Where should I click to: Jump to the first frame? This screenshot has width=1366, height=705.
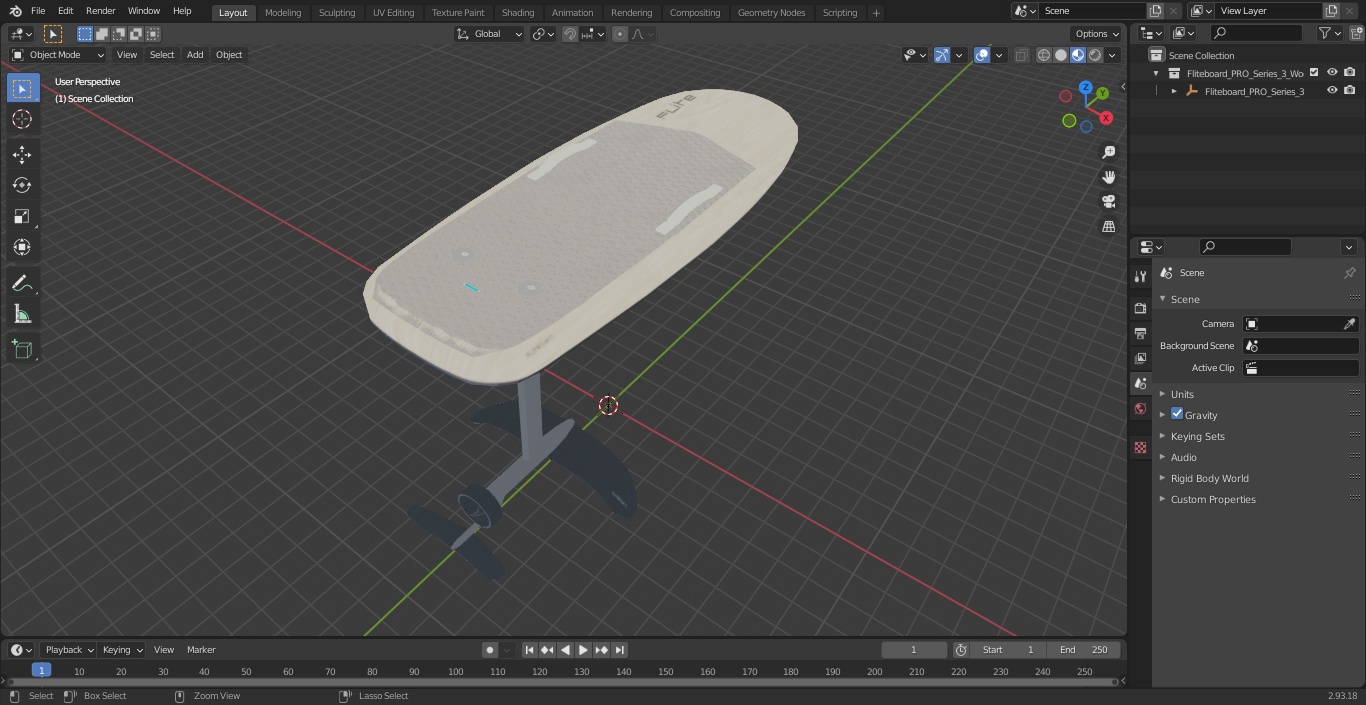529,650
